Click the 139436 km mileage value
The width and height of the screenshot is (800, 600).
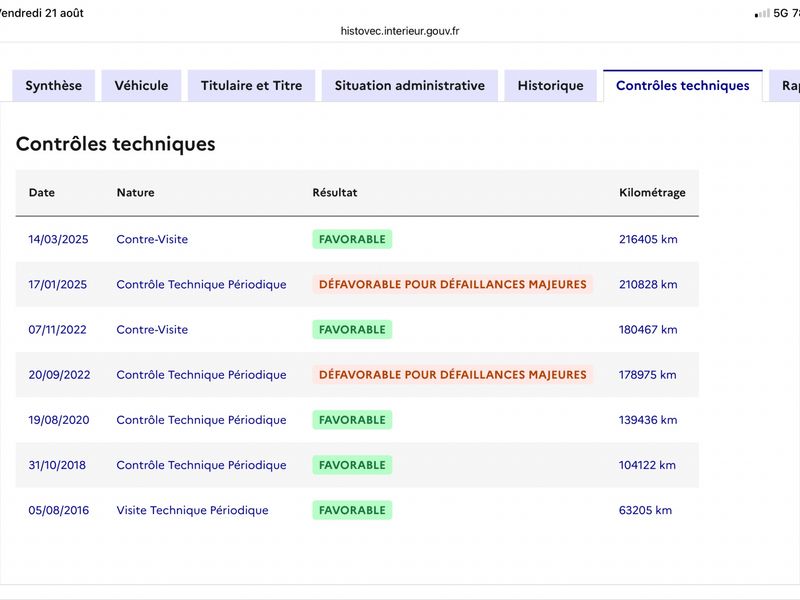point(648,420)
